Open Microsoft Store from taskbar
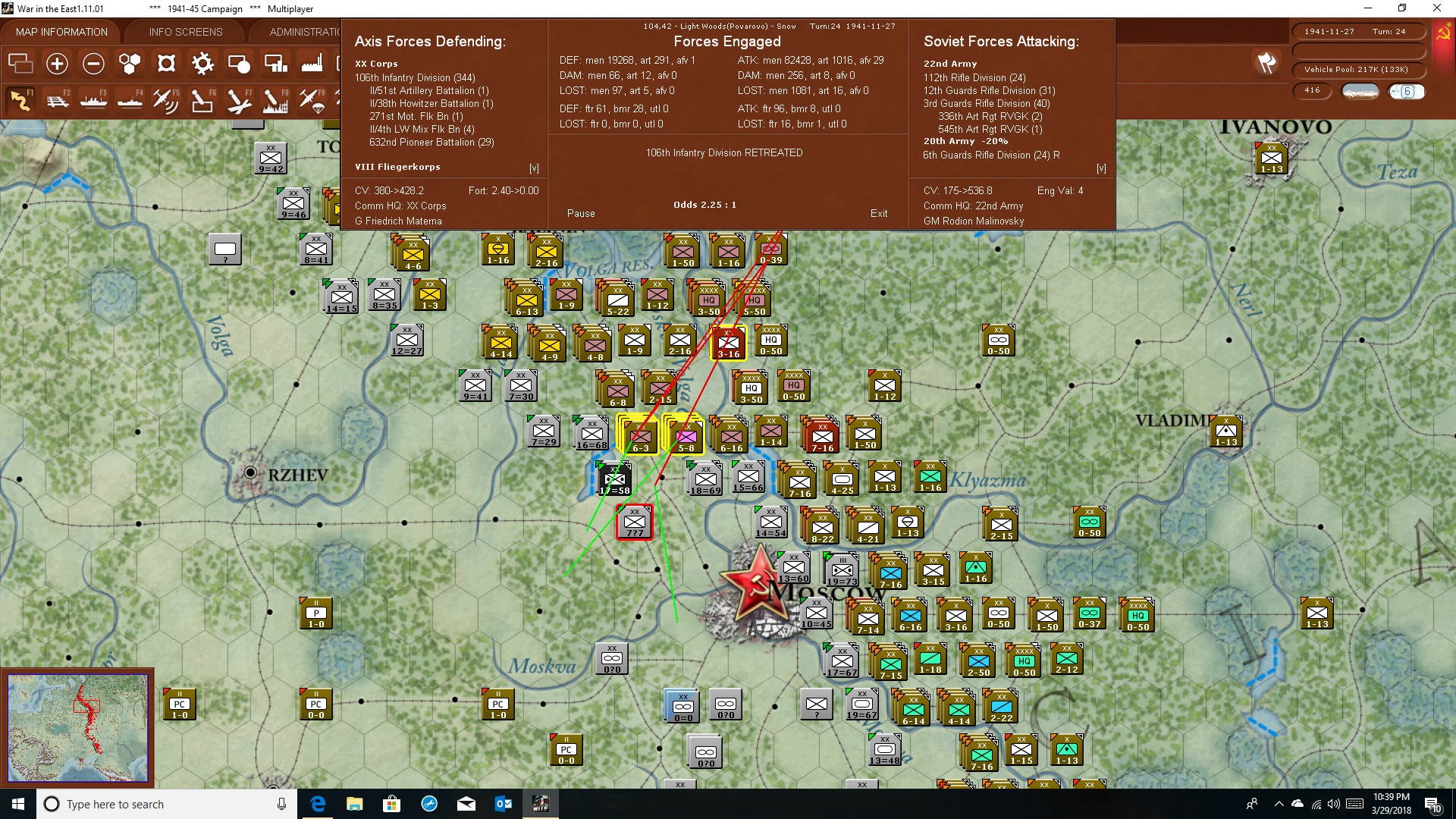Viewport: 1456px width, 819px height. coord(391,804)
